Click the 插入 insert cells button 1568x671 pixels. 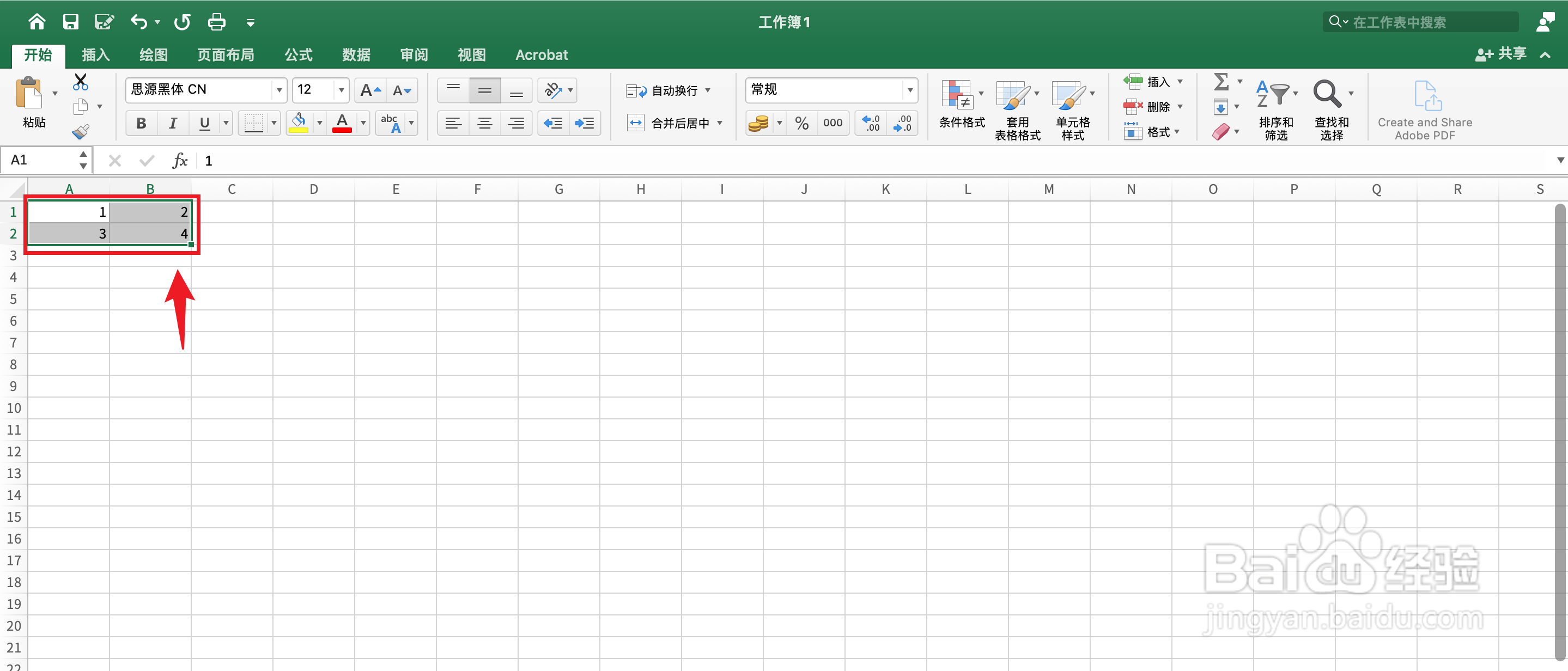click(1147, 82)
